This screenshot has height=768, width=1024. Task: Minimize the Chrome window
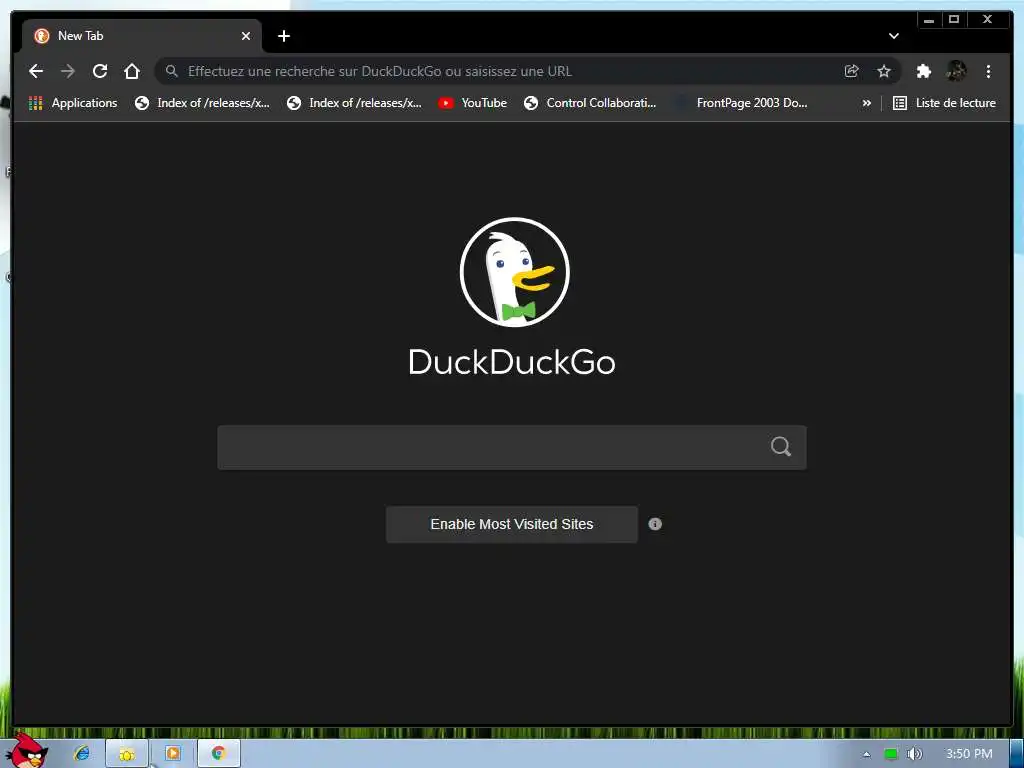point(929,20)
